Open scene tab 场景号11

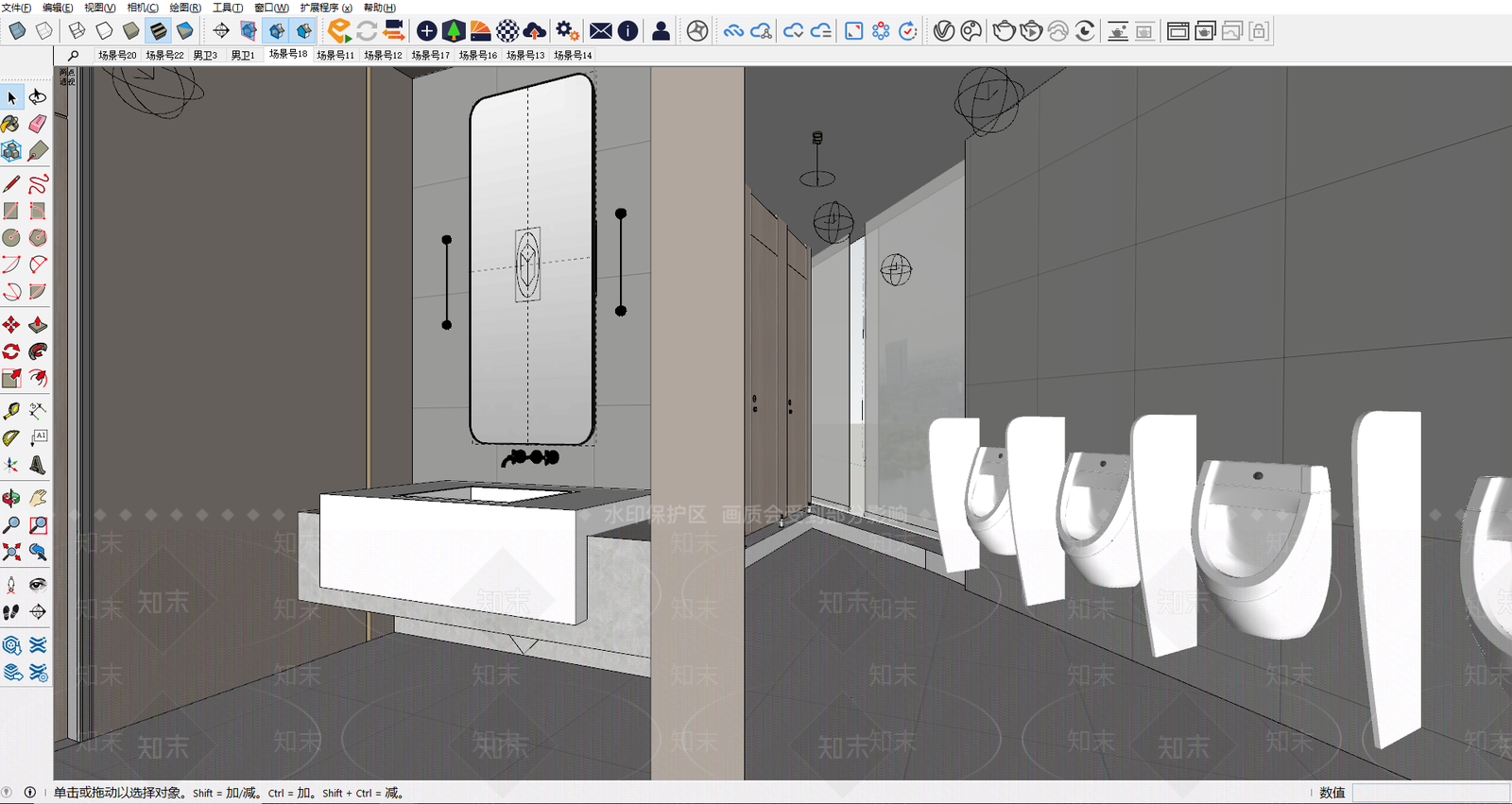tap(335, 56)
